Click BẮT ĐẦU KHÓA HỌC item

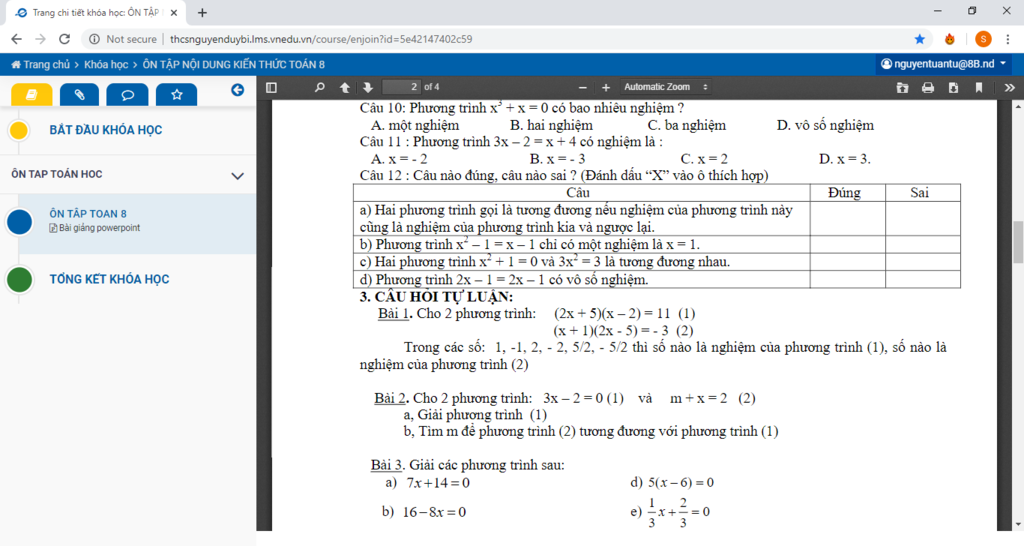(x=106, y=130)
